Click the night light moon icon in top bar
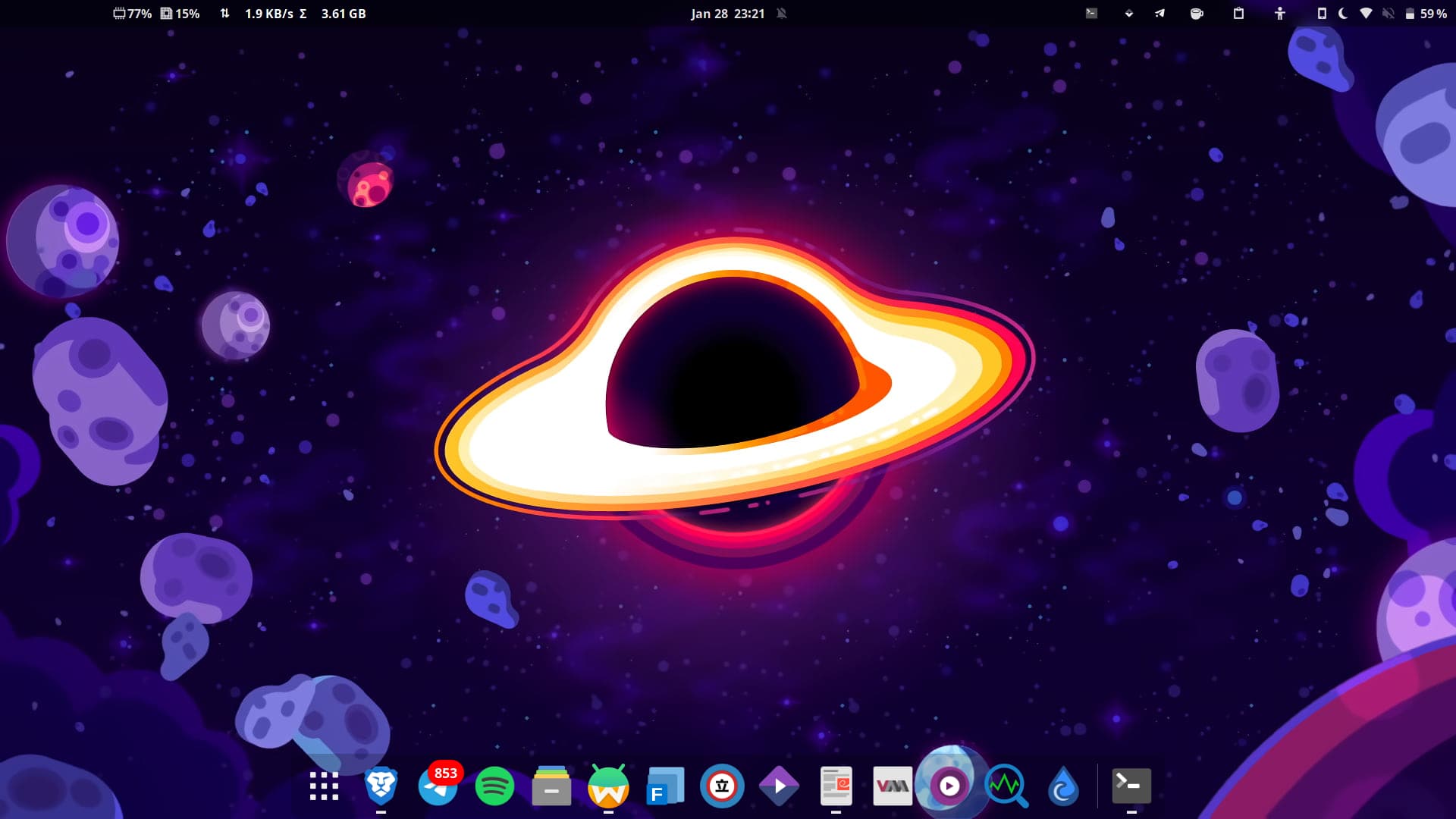Viewport: 1456px width, 819px height. coord(1343,14)
